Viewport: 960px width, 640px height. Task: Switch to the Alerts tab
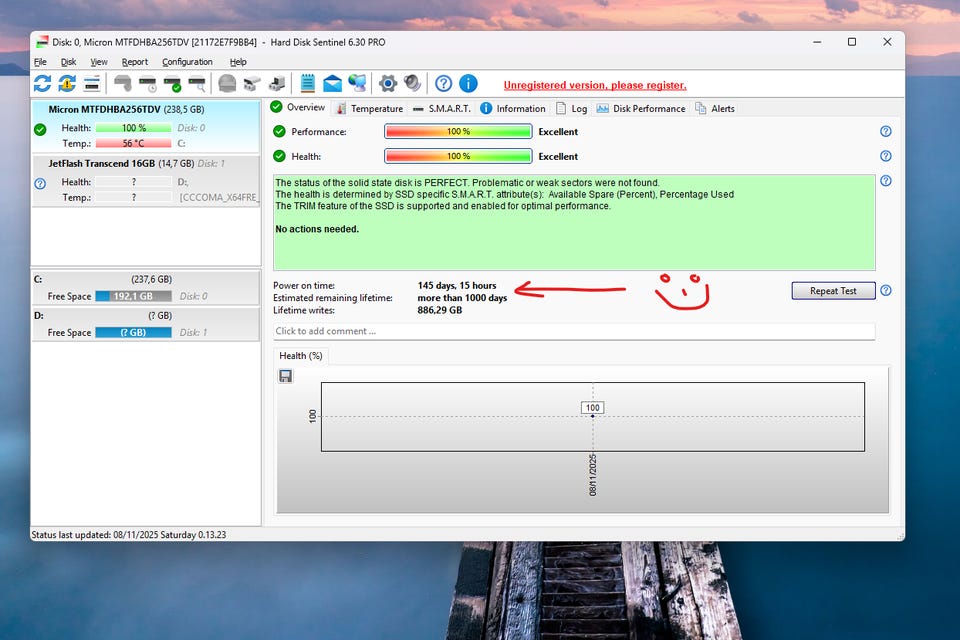pos(714,108)
